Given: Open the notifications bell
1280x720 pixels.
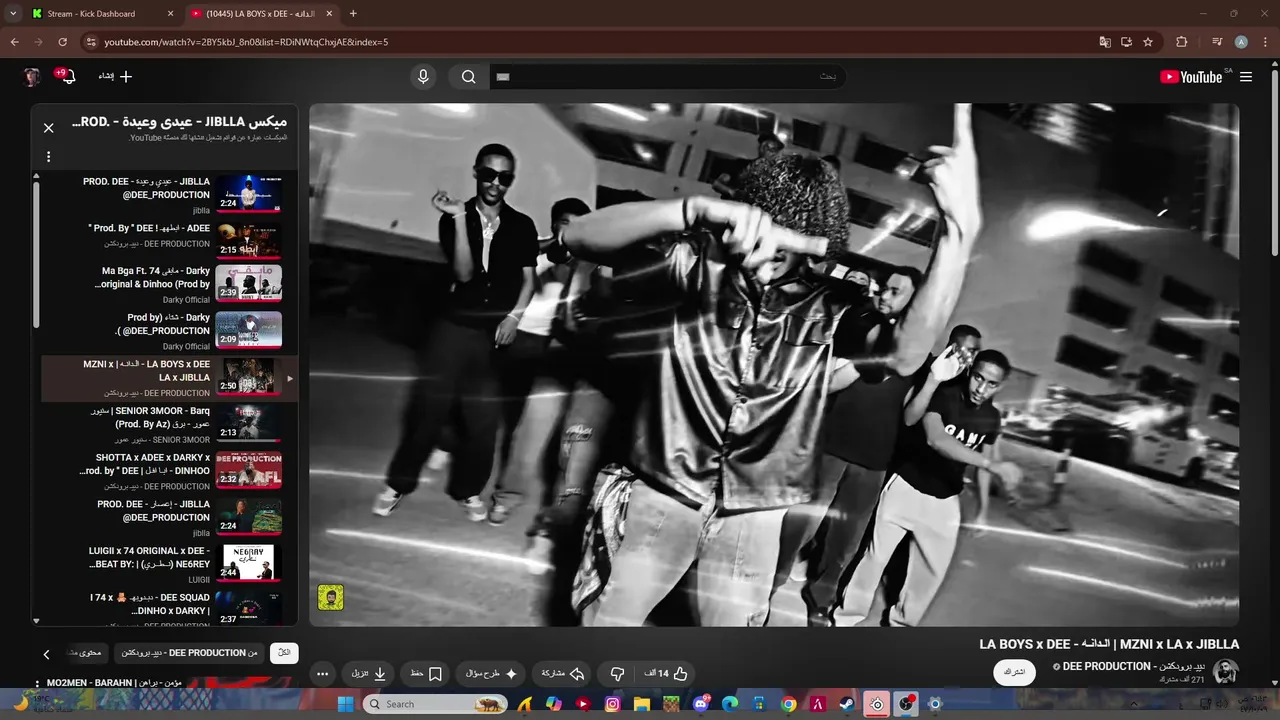Looking at the screenshot, I should click(x=67, y=77).
